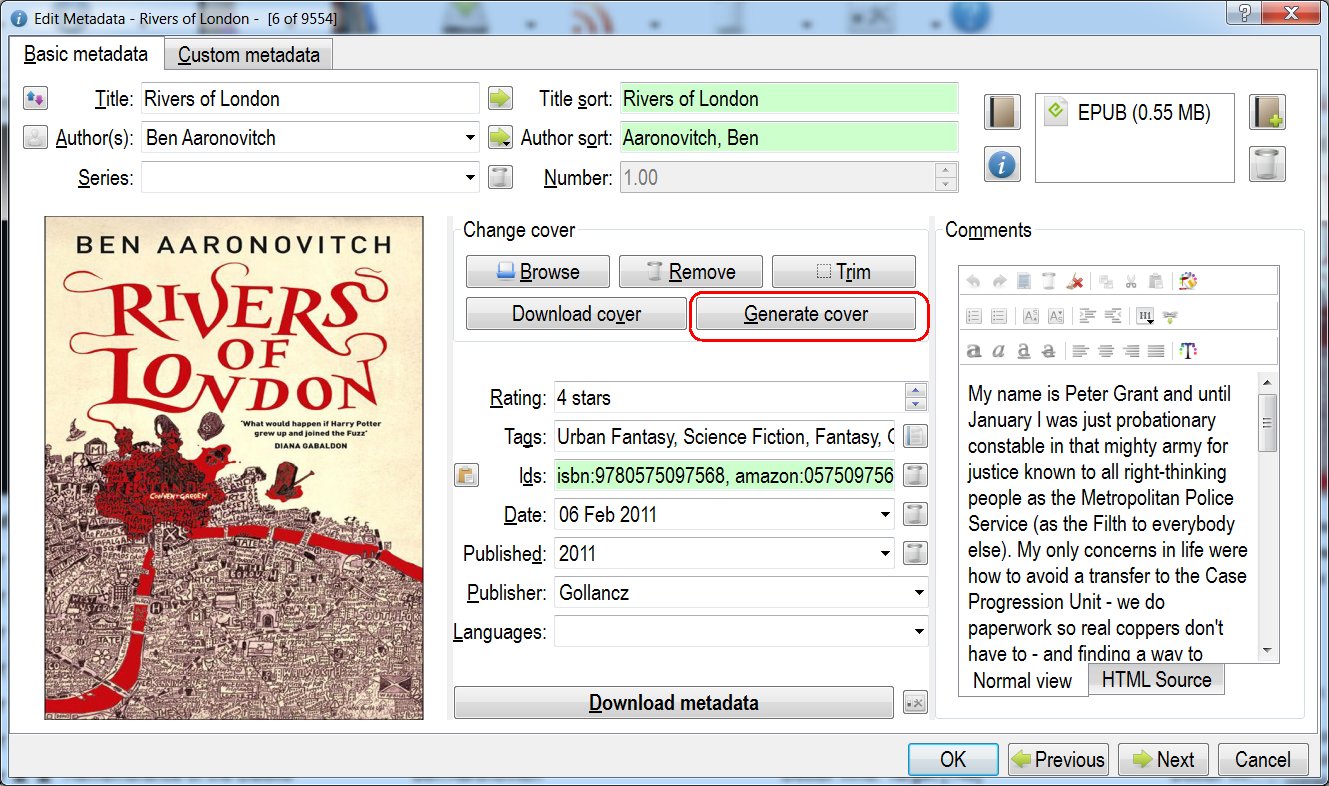Add a new format to this book
The height and width of the screenshot is (786, 1329).
point(1267,112)
